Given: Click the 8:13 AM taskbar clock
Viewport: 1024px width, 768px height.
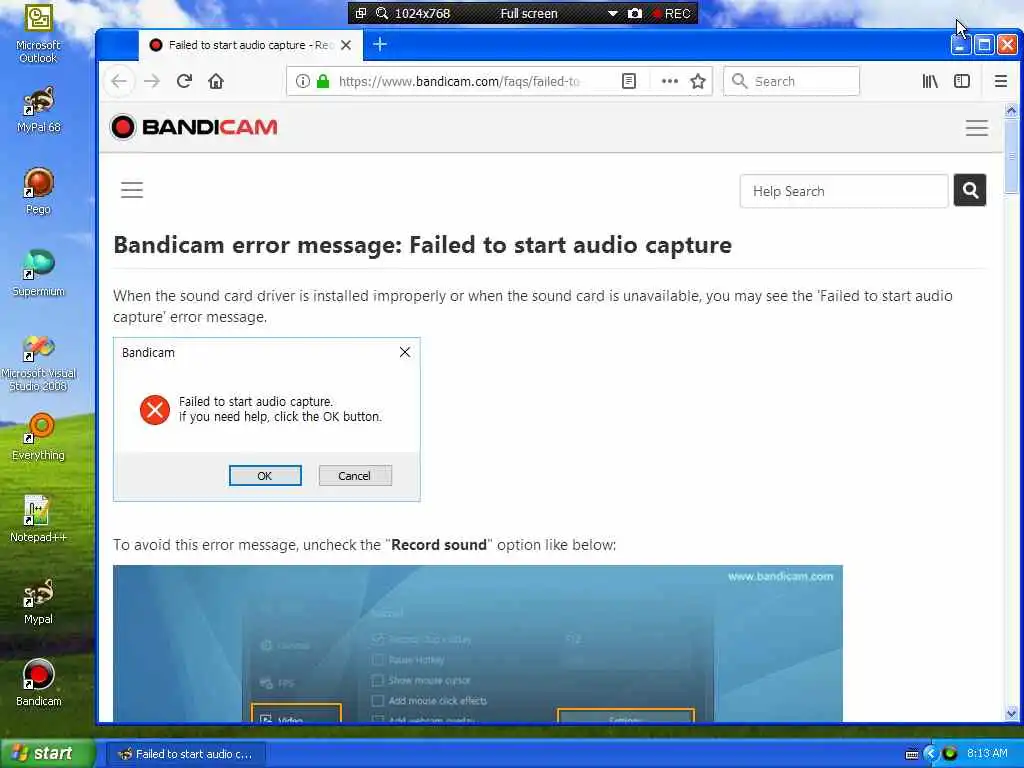Looking at the screenshot, I should [x=987, y=754].
